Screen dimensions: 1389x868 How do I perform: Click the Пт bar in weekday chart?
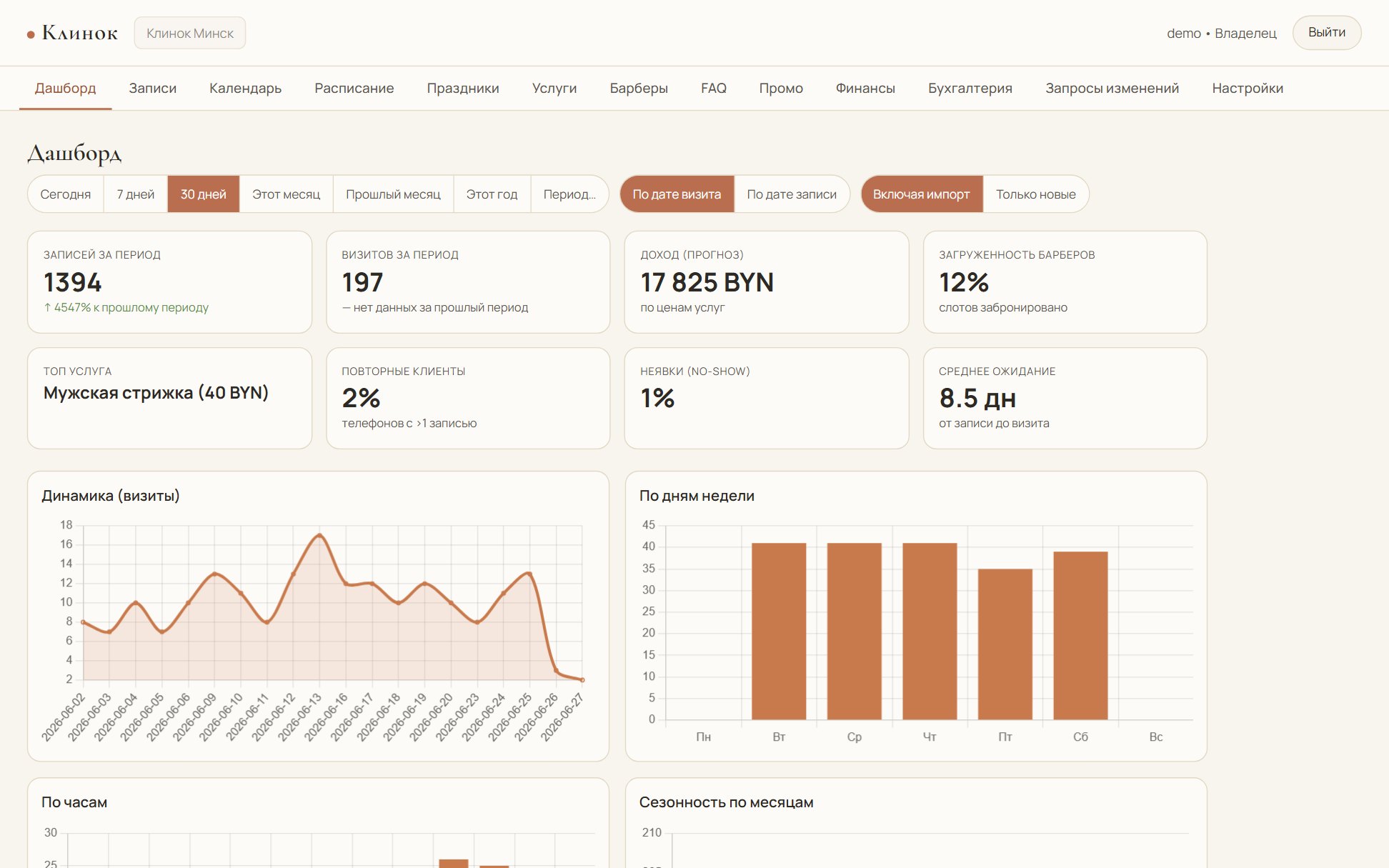click(x=1005, y=644)
